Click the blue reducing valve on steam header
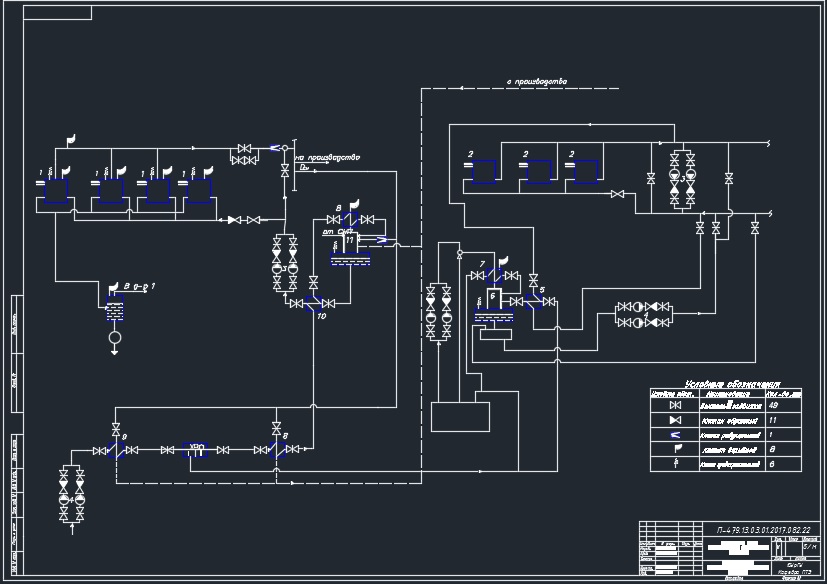The width and height of the screenshot is (827, 584). (275, 148)
